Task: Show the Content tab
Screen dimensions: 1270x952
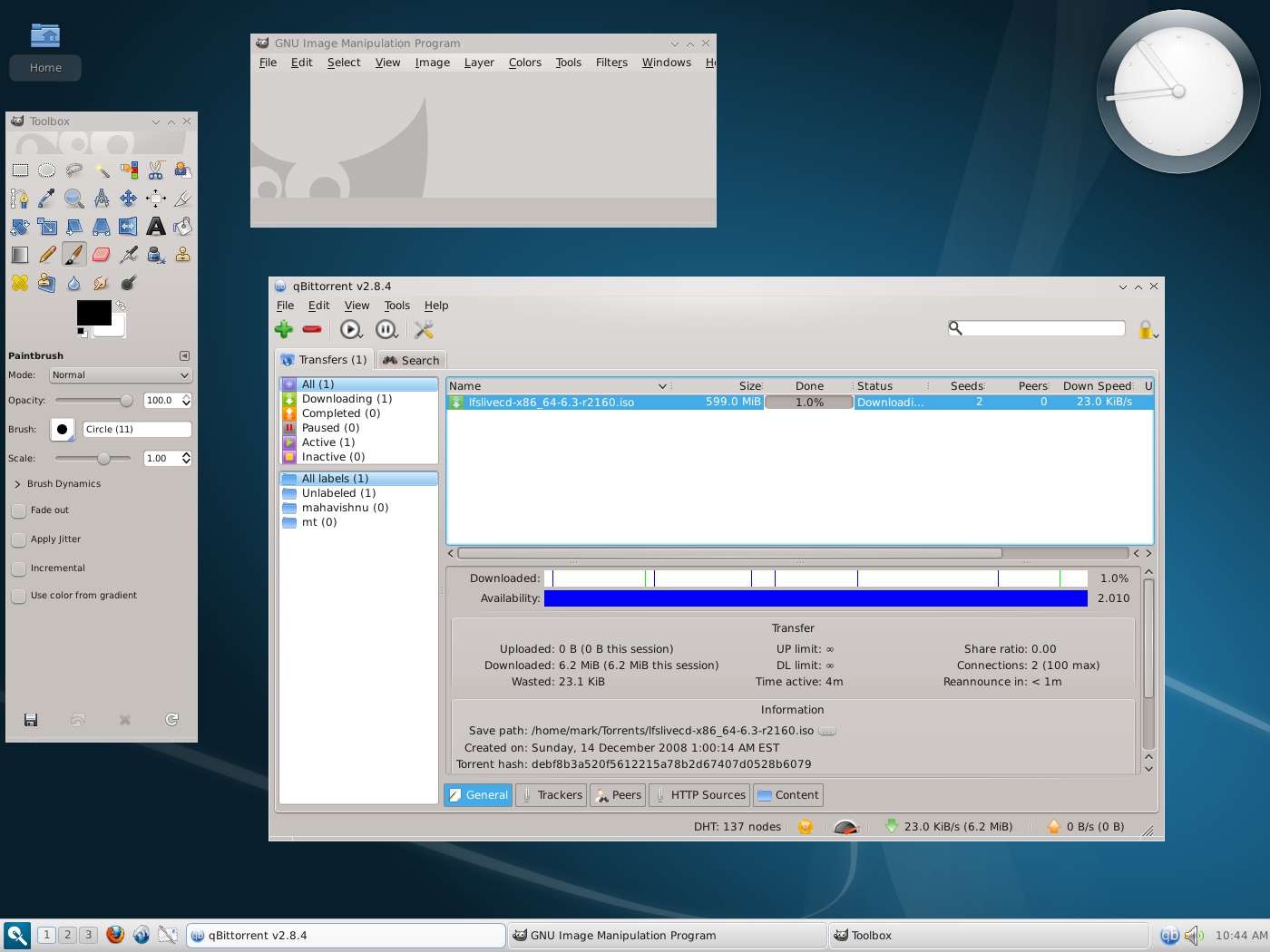Action: [x=788, y=795]
